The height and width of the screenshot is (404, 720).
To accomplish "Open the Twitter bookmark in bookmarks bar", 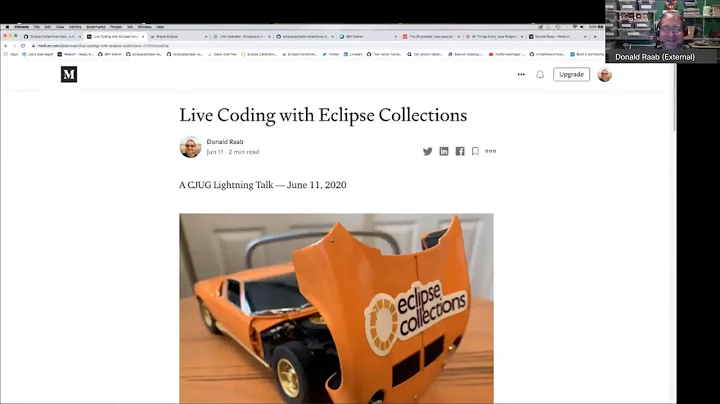I will pyautogui.click(x=331, y=54).
